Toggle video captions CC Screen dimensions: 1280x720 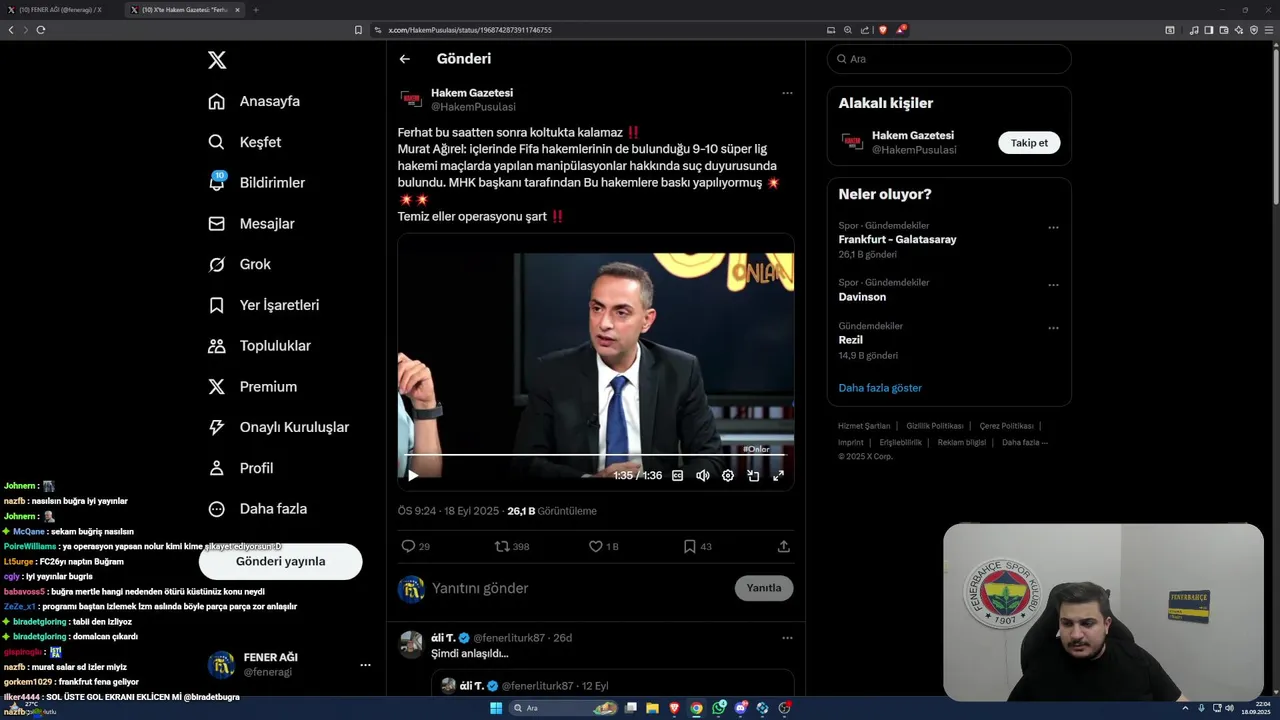tap(677, 476)
